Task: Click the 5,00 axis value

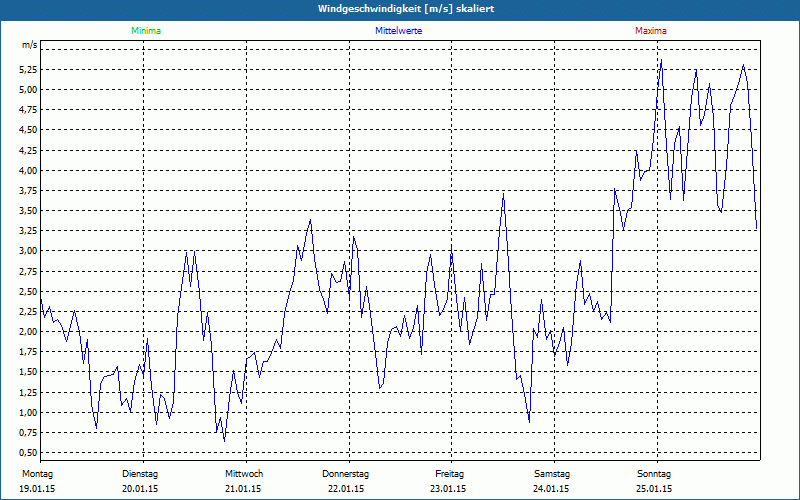Action: [x=29, y=89]
